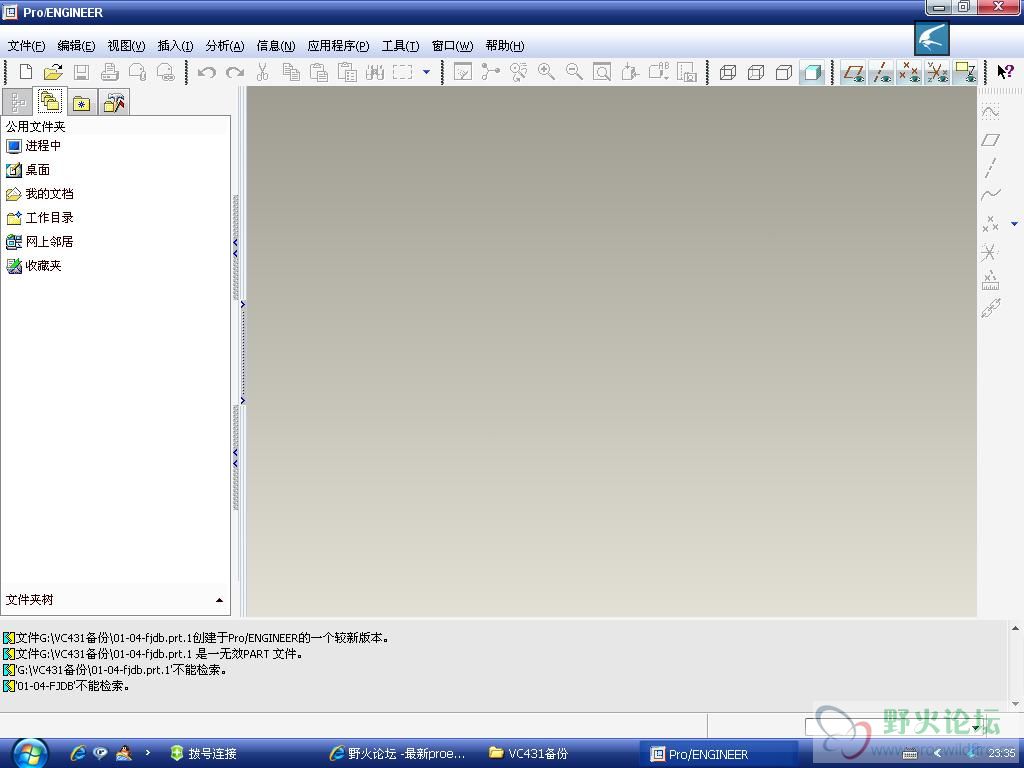Toggle datum planes display
The image size is (1024, 768).
point(853,72)
